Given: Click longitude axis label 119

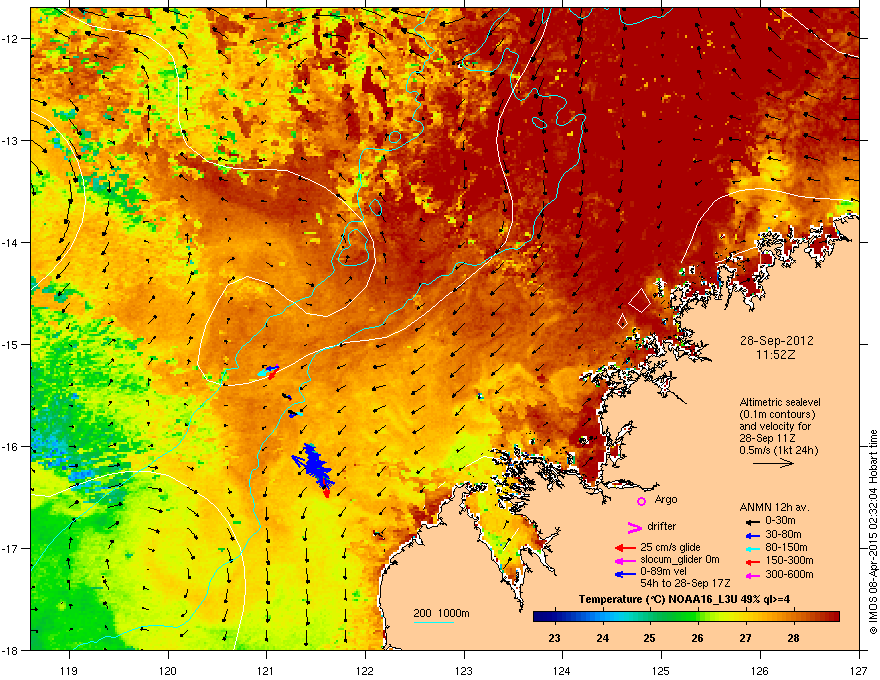Looking at the screenshot, I should click(69, 670).
